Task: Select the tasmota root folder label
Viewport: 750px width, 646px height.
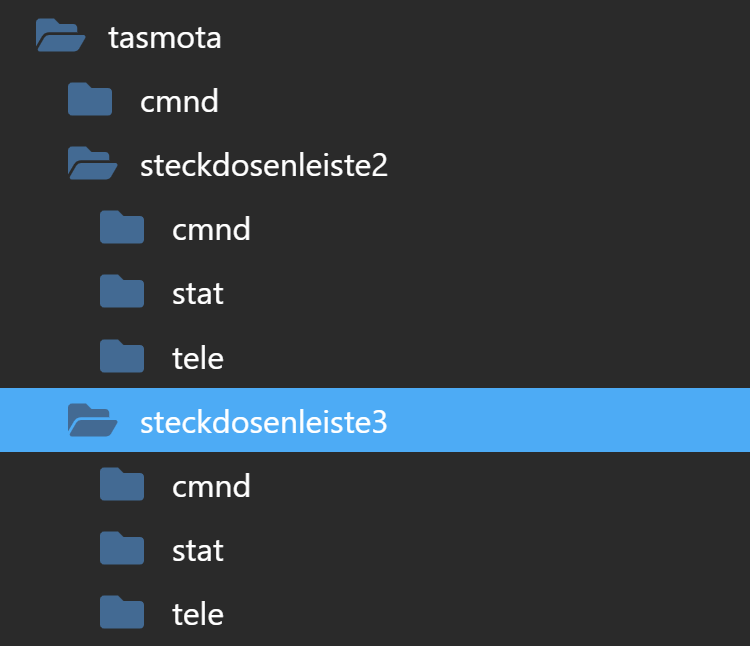Action: click(164, 38)
